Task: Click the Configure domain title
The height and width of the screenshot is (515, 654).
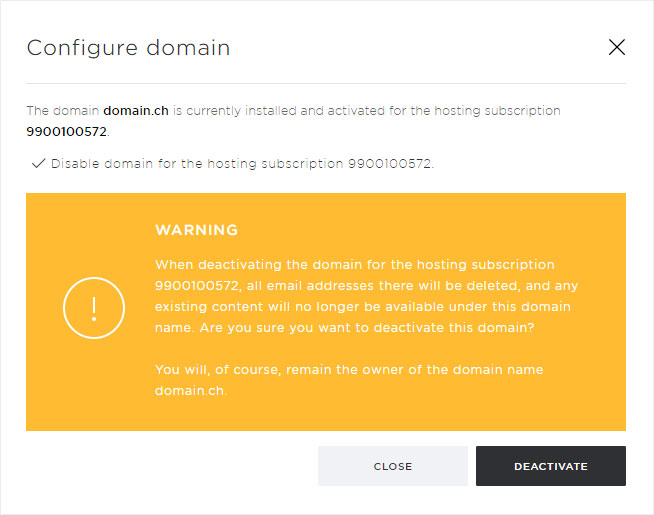Action: pos(128,48)
